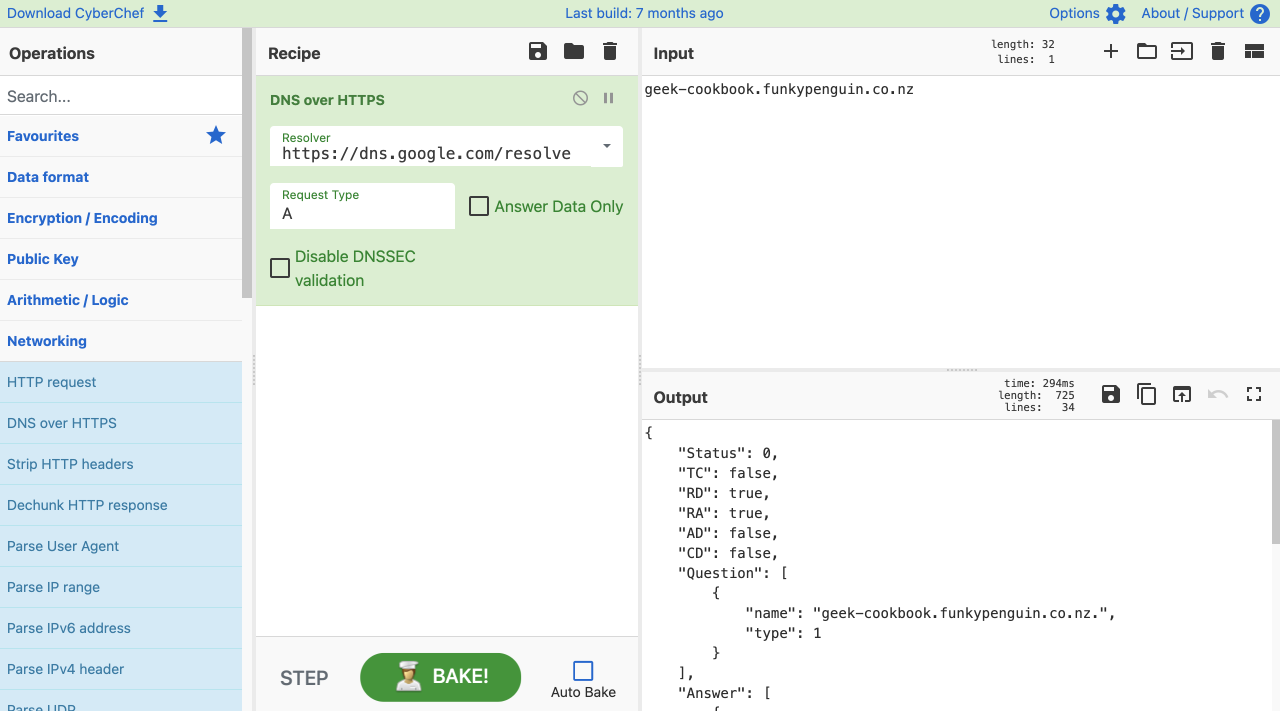Viewport: 1280px width, 711px height.
Task: Enable Answer Data Only
Action: (478, 206)
